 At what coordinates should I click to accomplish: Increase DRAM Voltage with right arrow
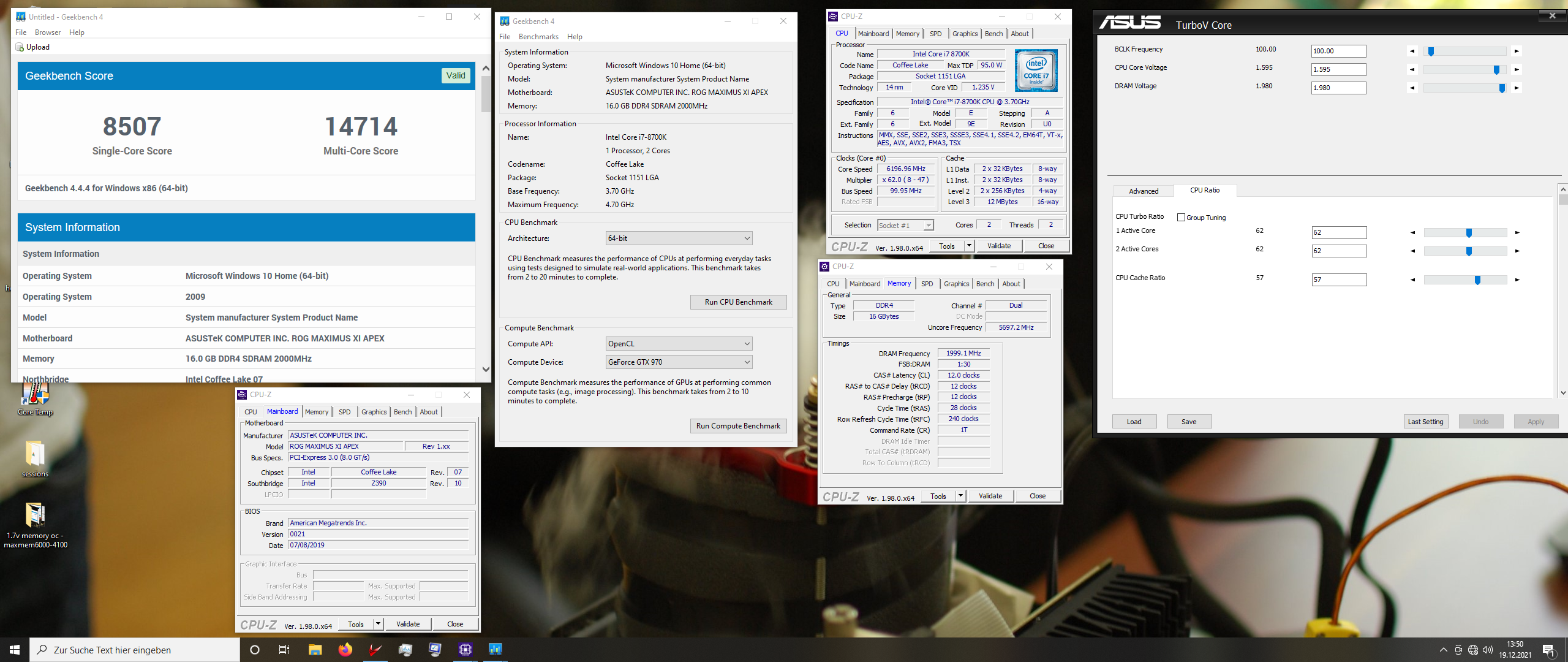[x=1517, y=88]
